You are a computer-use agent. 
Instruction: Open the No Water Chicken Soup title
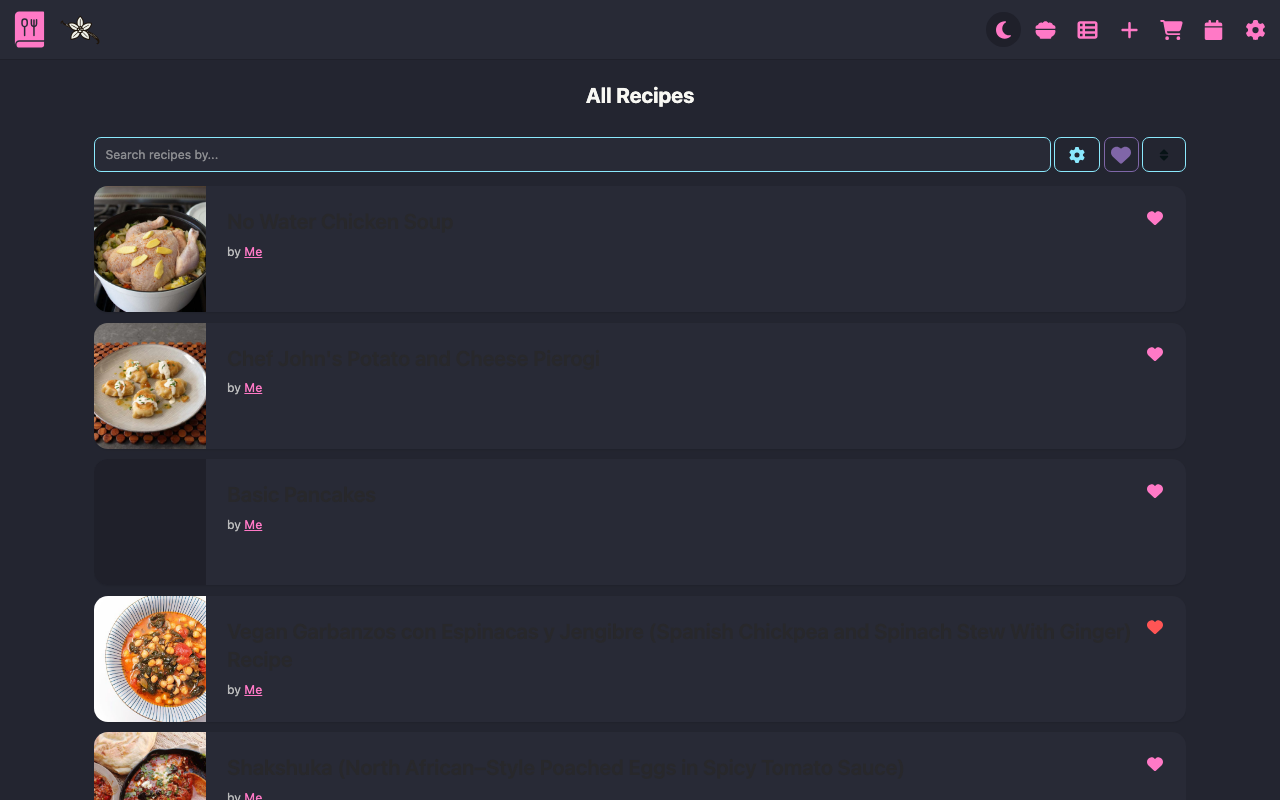(x=340, y=222)
